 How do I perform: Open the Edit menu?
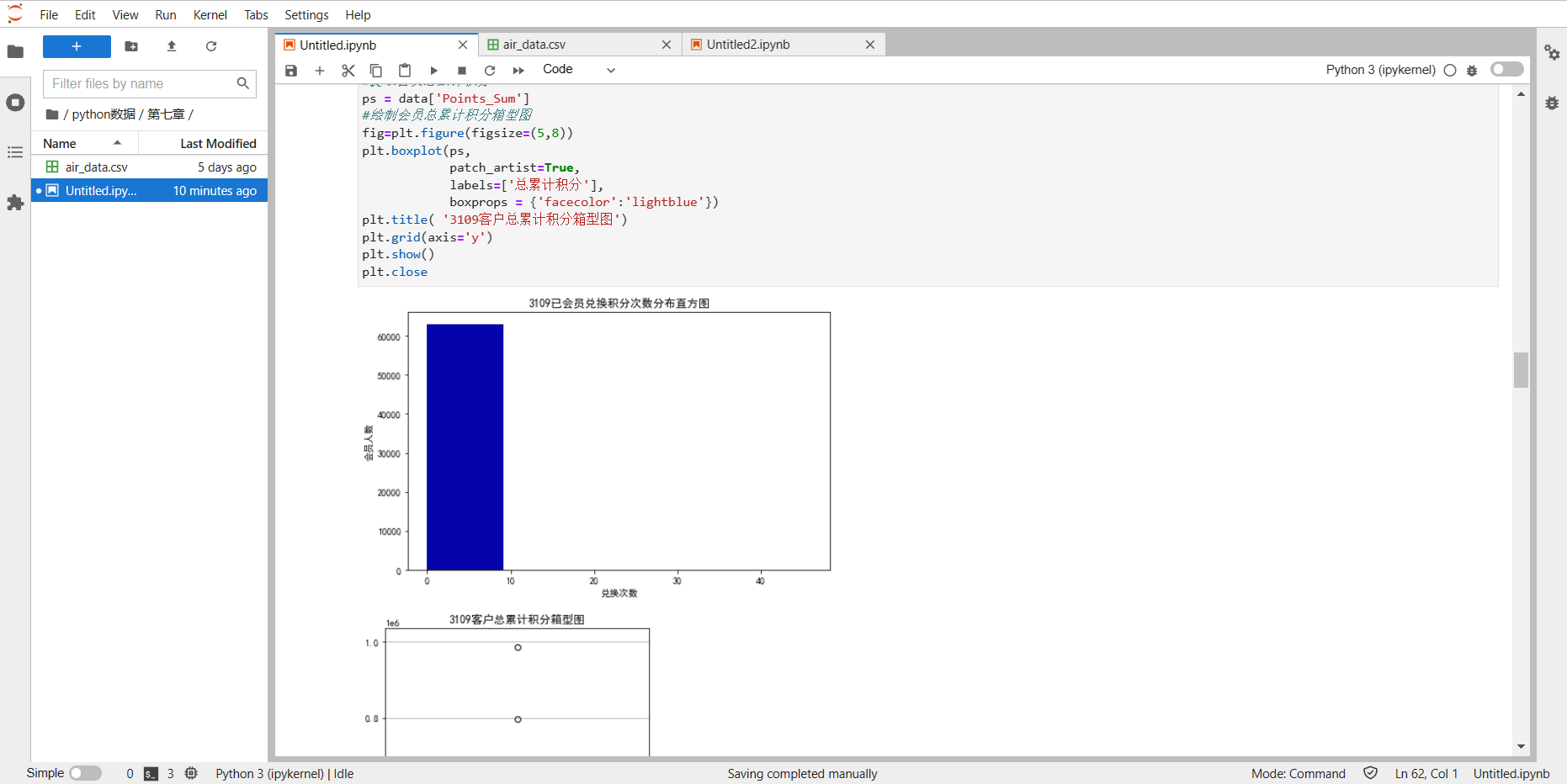tap(85, 14)
